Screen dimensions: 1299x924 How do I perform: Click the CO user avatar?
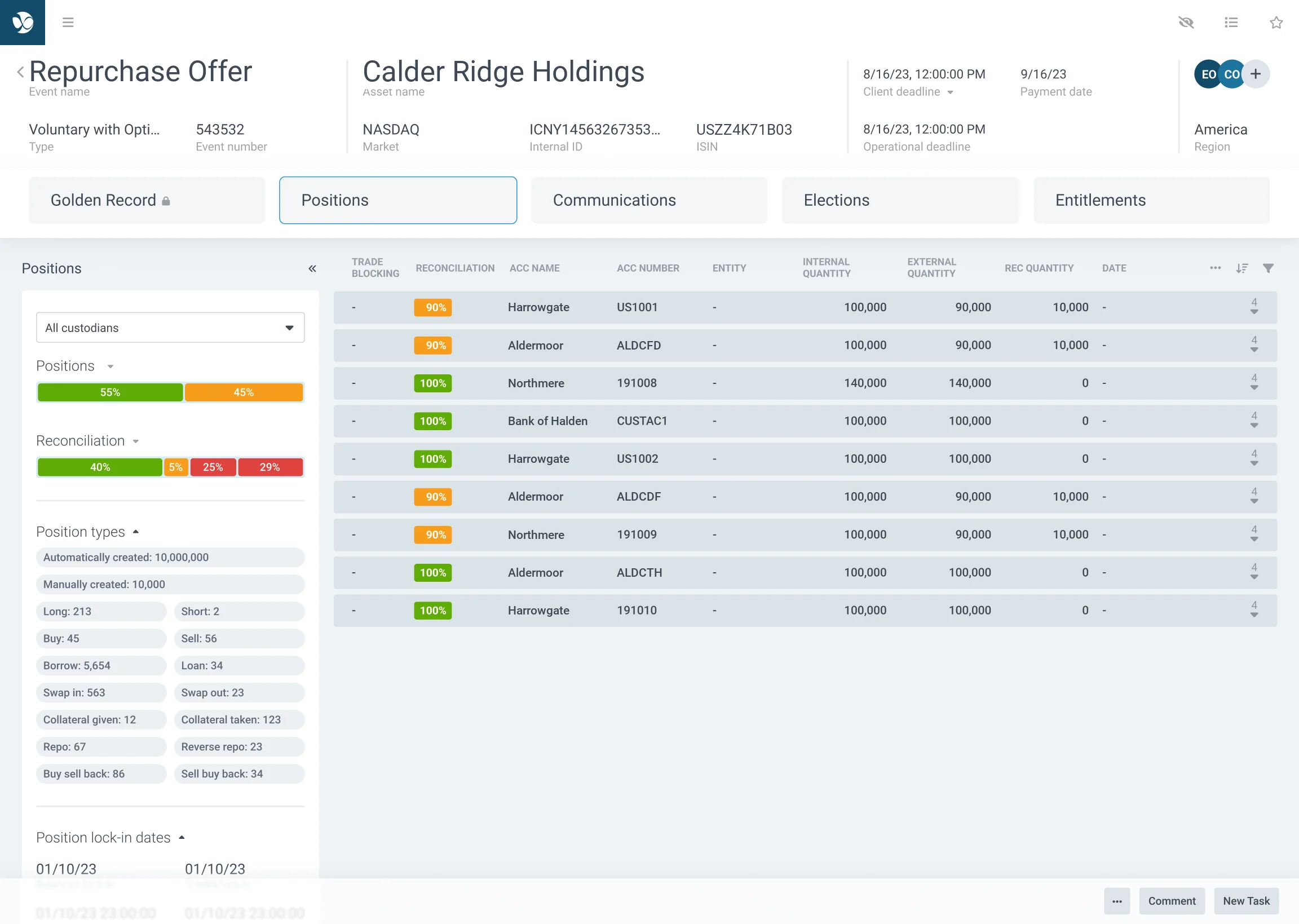point(1231,74)
